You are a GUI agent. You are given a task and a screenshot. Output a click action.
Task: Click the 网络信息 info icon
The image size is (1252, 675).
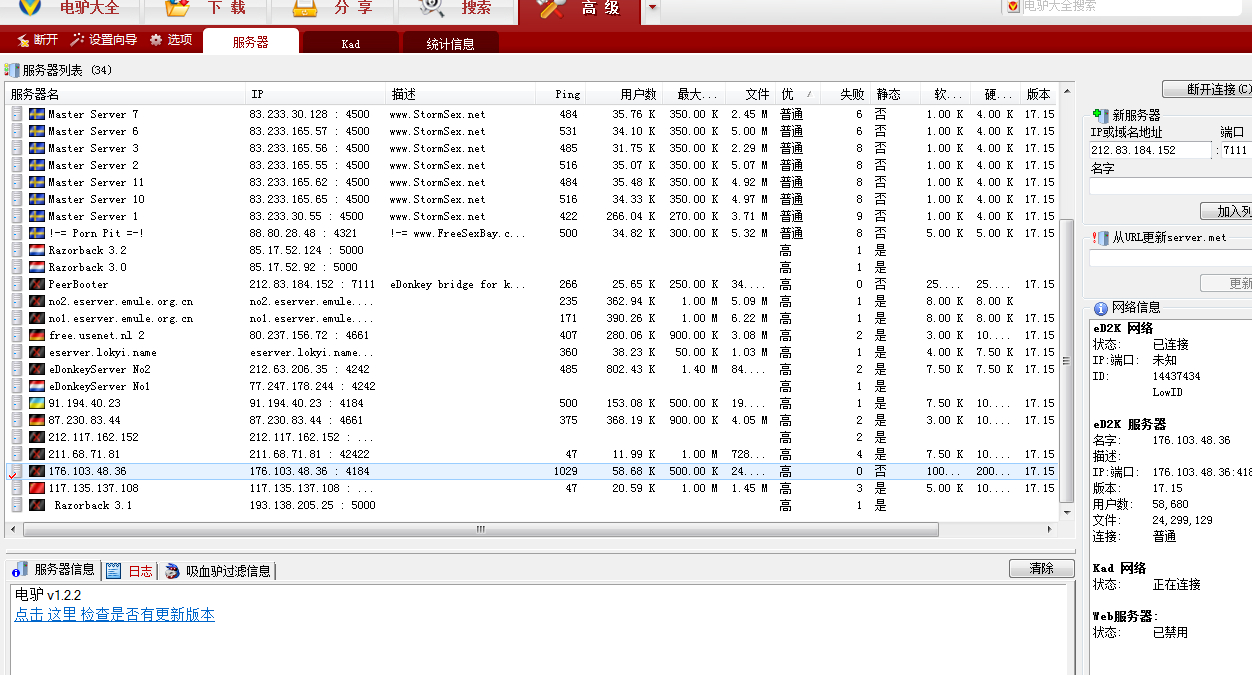[x=1101, y=308]
